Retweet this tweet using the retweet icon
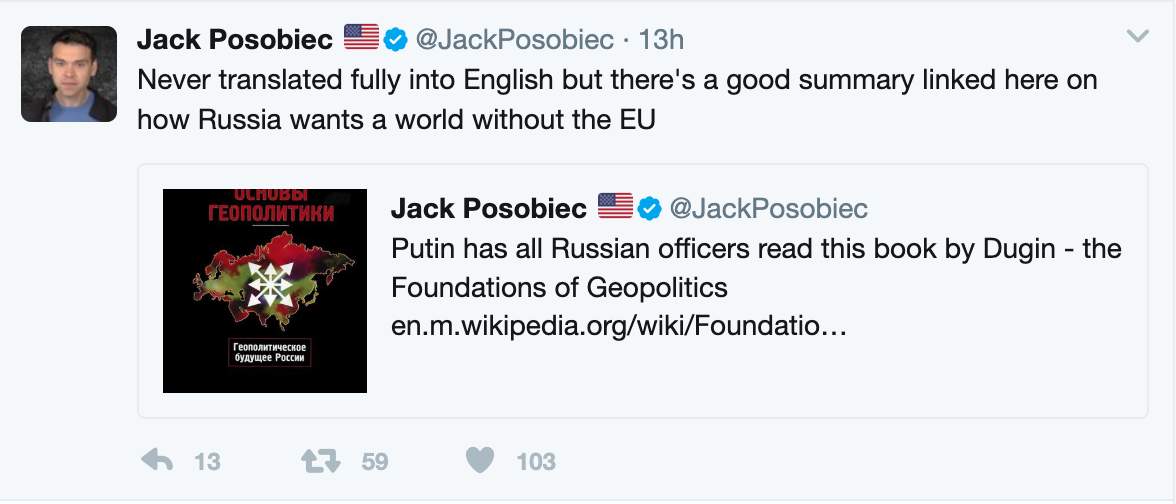The width and height of the screenshot is (1176, 504). 321,461
